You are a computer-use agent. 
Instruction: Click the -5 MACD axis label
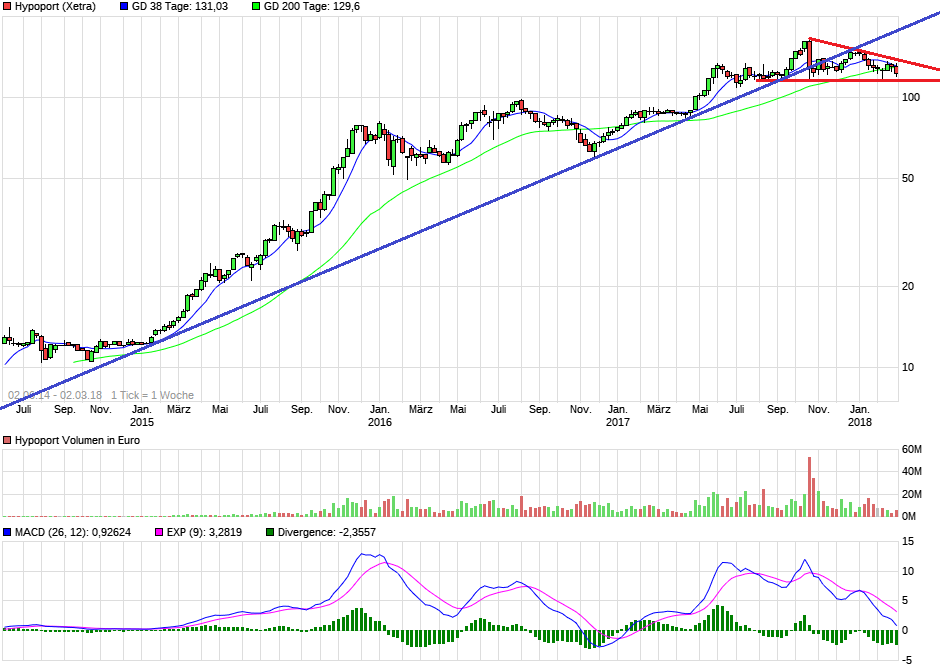tap(907, 660)
